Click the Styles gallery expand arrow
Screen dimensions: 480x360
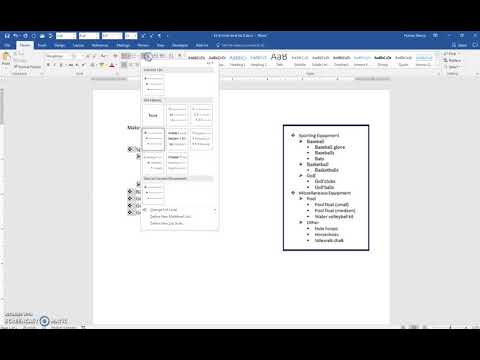coord(438,66)
